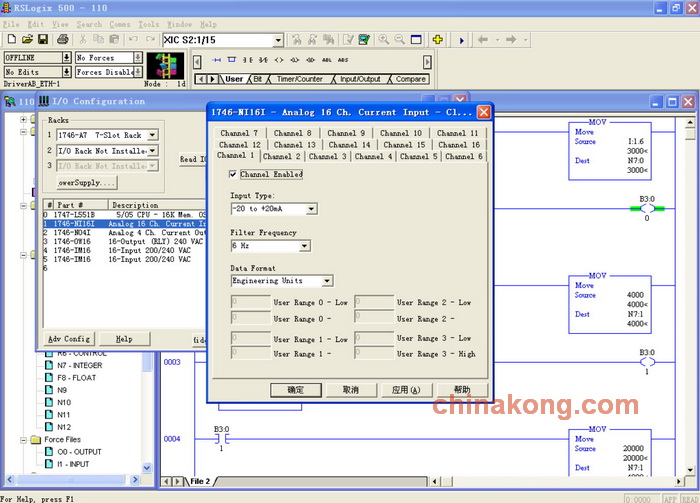Open rack 1 type dropdown

click(152, 135)
